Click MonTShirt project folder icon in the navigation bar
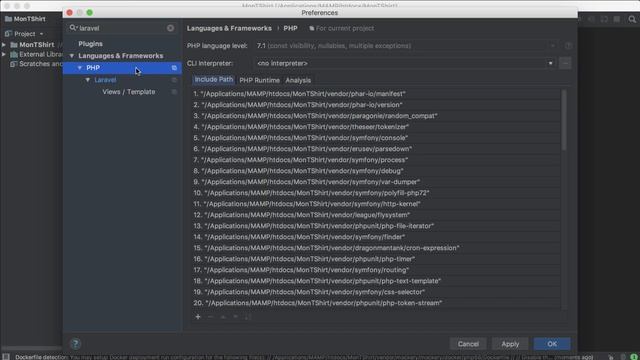 pos(8,19)
